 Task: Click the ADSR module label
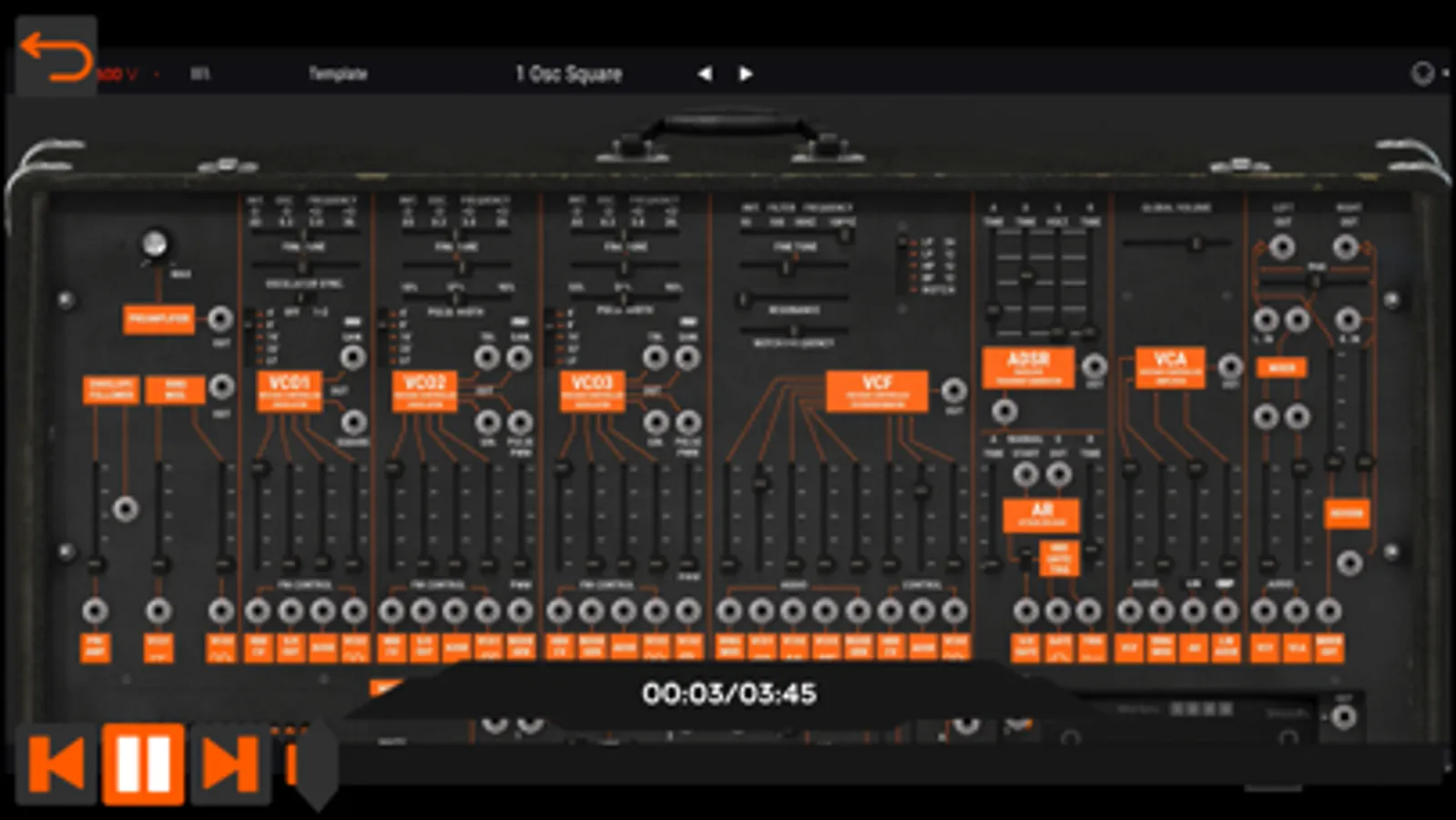point(1028,367)
